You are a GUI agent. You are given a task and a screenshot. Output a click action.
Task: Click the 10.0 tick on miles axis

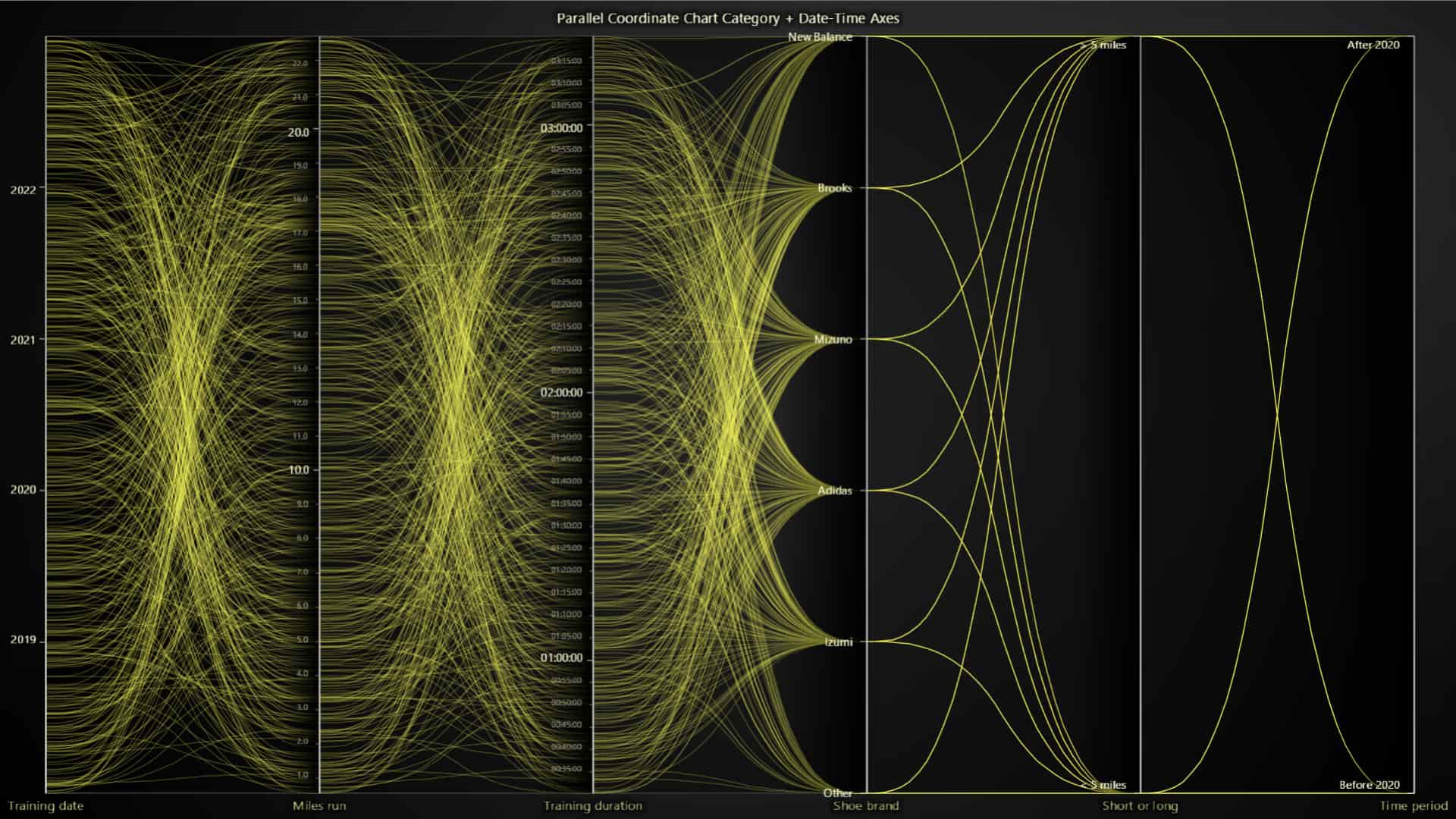298,470
